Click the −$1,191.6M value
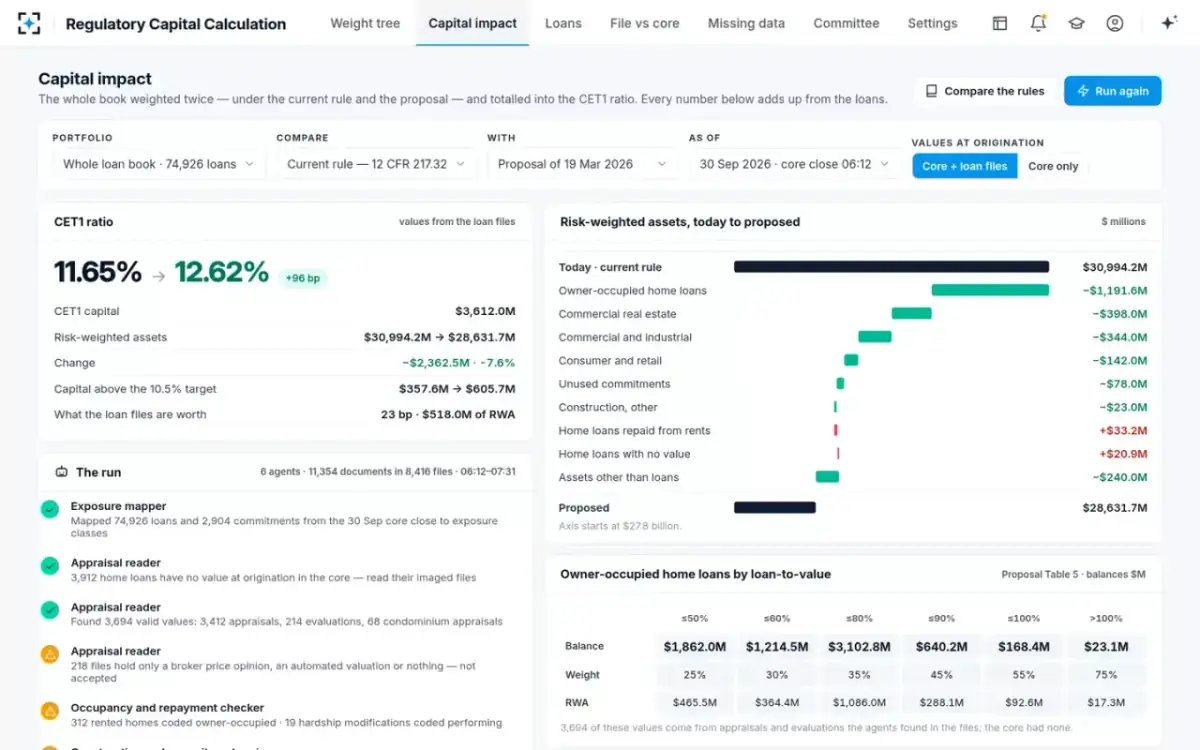 click(1115, 291)
